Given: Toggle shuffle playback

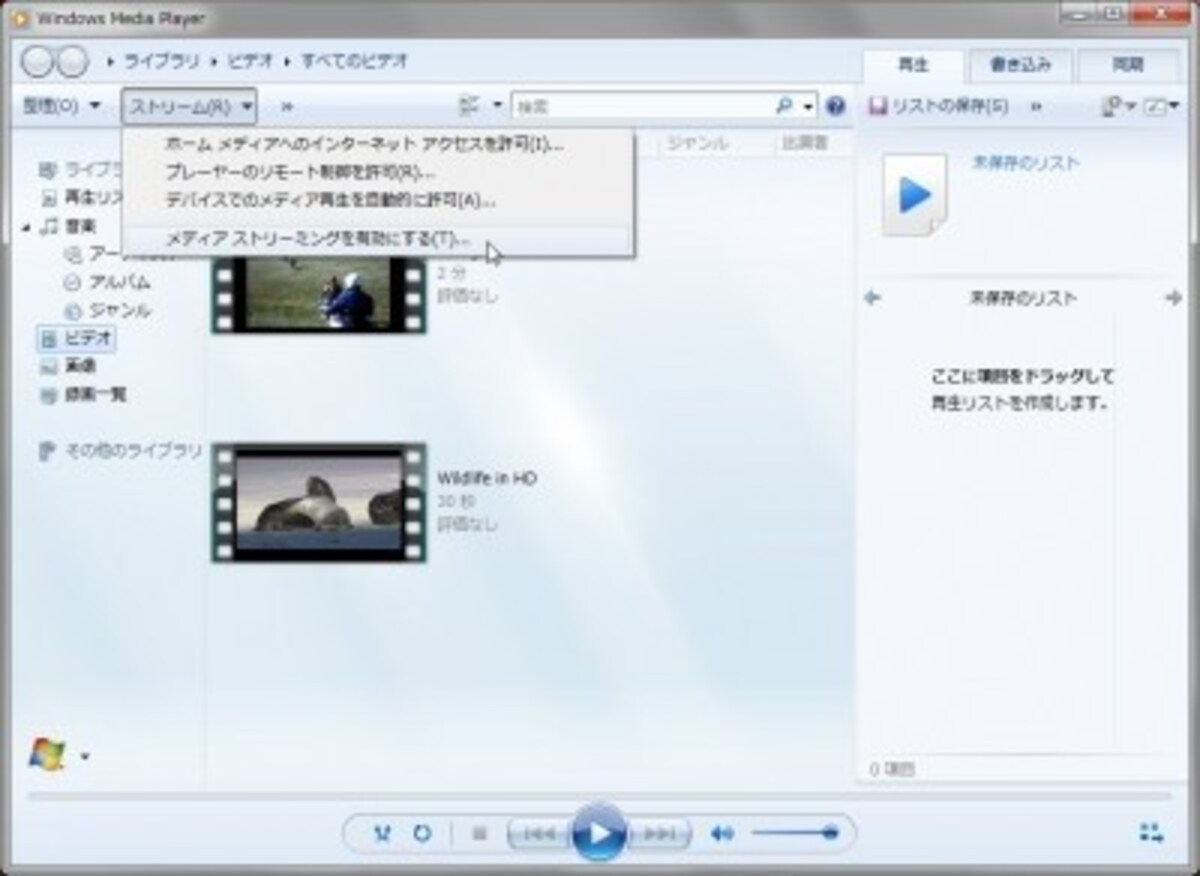Looking at the screenshot, I should point(382,833).
